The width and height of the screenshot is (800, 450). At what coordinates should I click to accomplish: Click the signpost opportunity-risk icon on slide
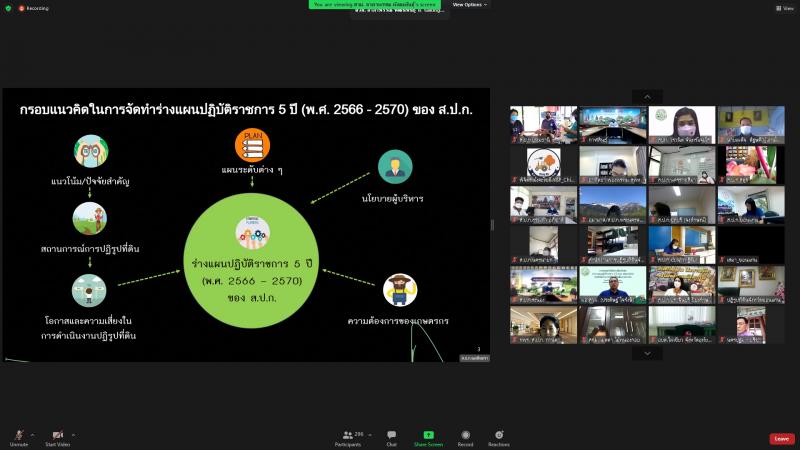[89, 290]
